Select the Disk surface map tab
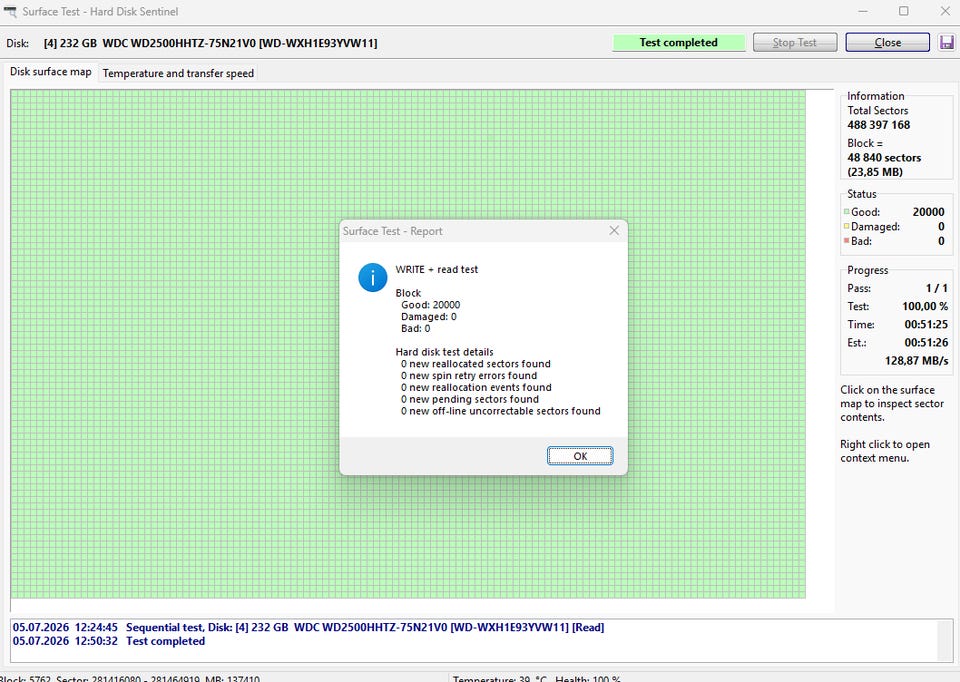This screenshot has height=682, width=960. click(51, 72)
